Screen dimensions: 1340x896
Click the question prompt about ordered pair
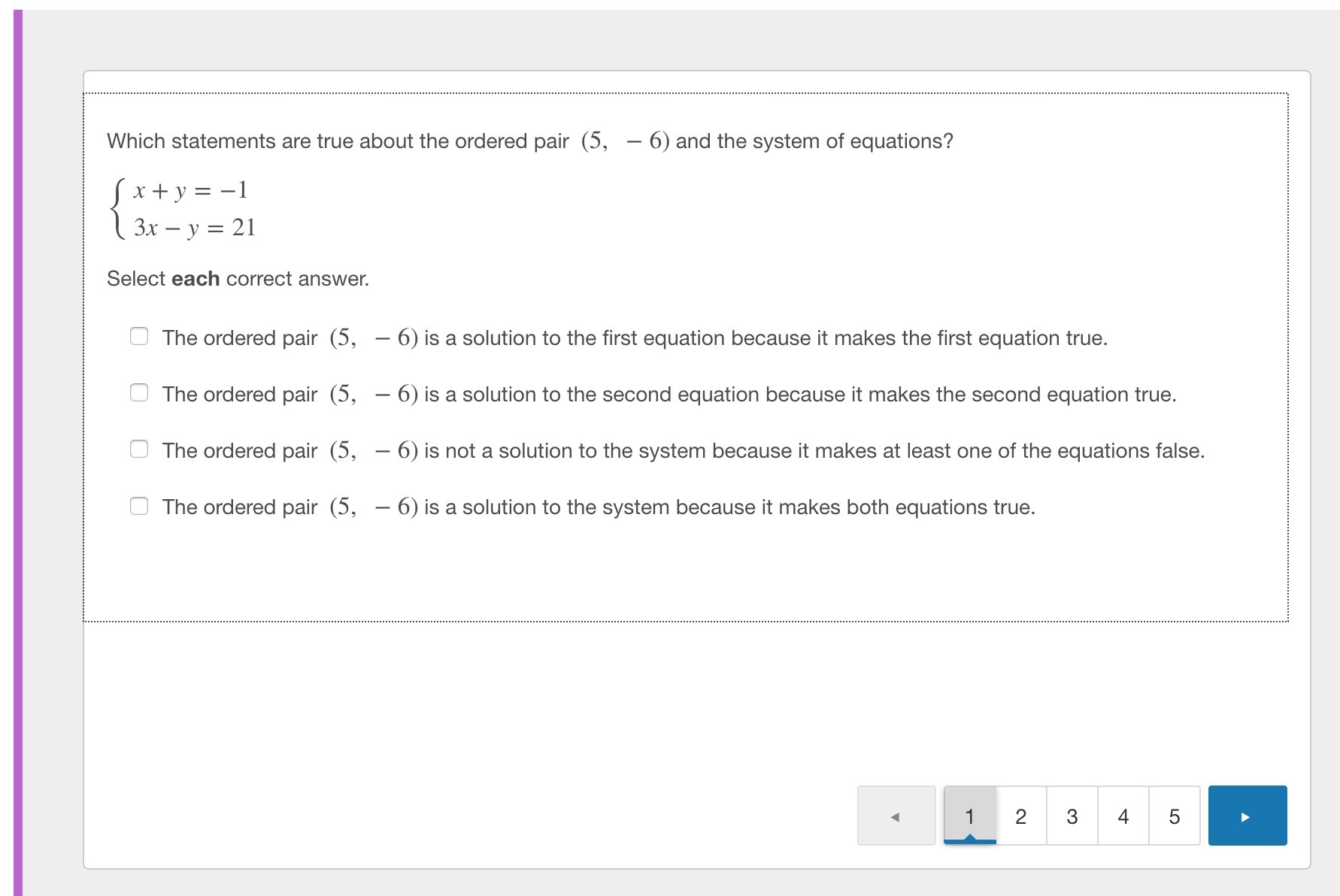tap(530, 141)
